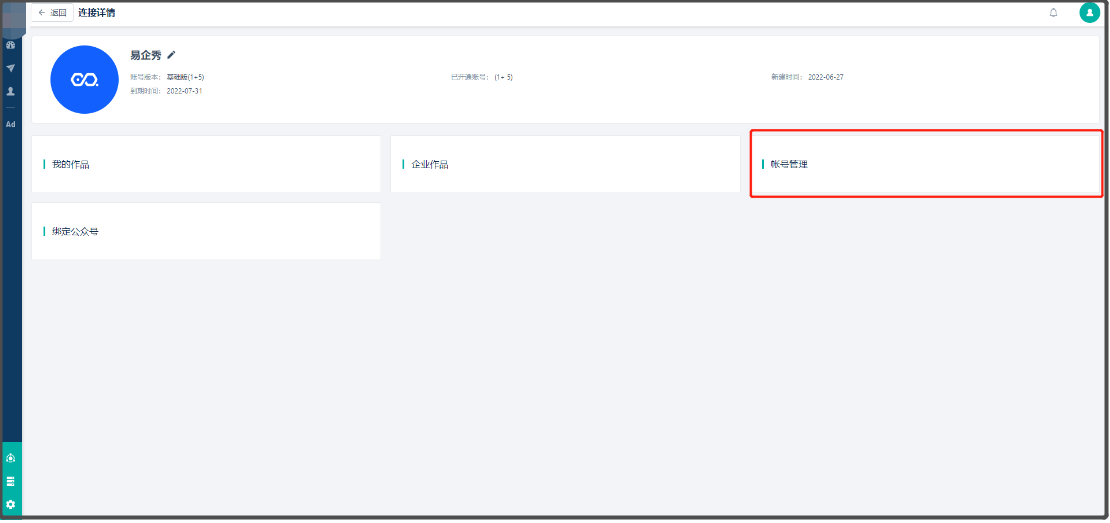Click the 易企秀 name heading
Viewport: 1110px width, 523px height.
(146, 55)
